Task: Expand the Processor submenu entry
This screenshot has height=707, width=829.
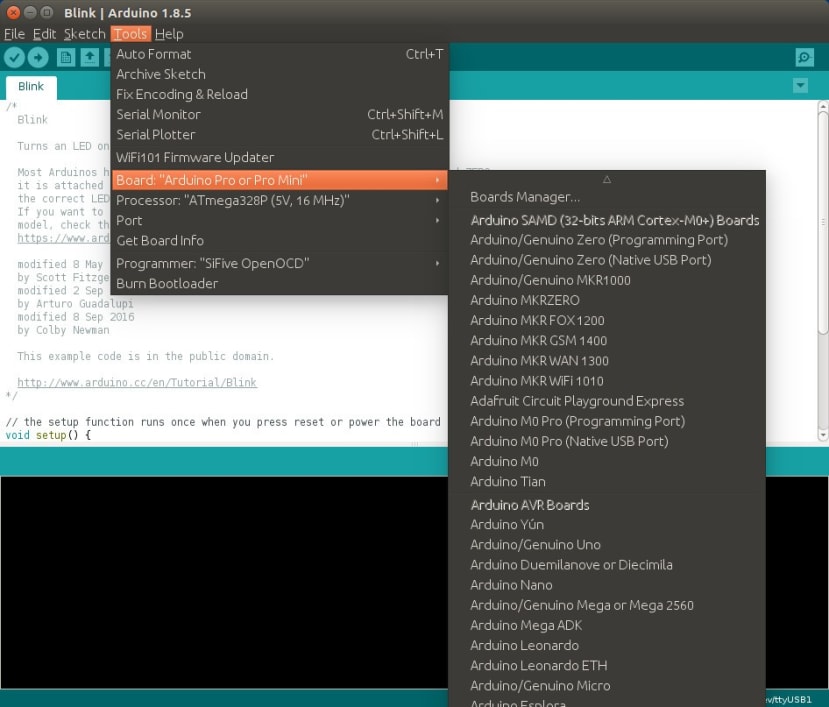Action: [x=280, y=200]
